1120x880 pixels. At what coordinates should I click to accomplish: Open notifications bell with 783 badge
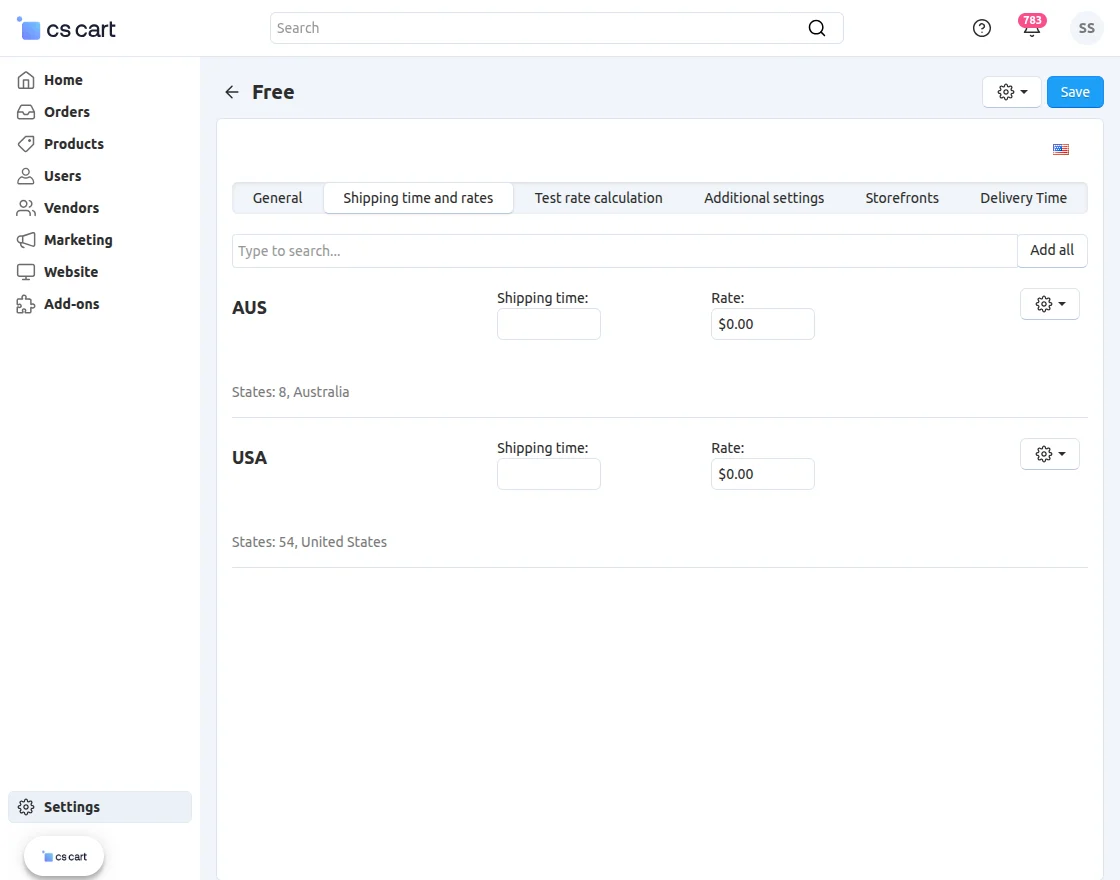coord(1031,28)
